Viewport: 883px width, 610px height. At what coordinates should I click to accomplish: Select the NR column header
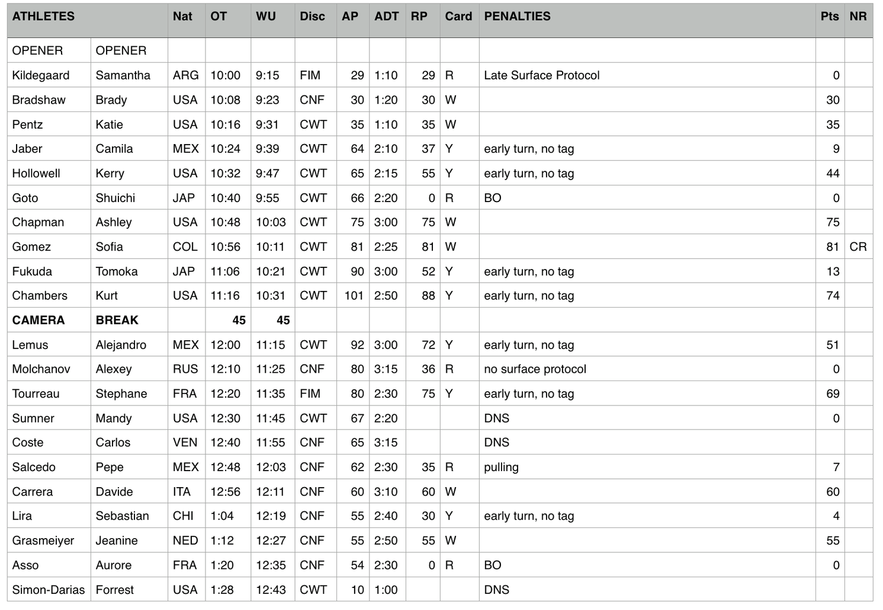857,17
